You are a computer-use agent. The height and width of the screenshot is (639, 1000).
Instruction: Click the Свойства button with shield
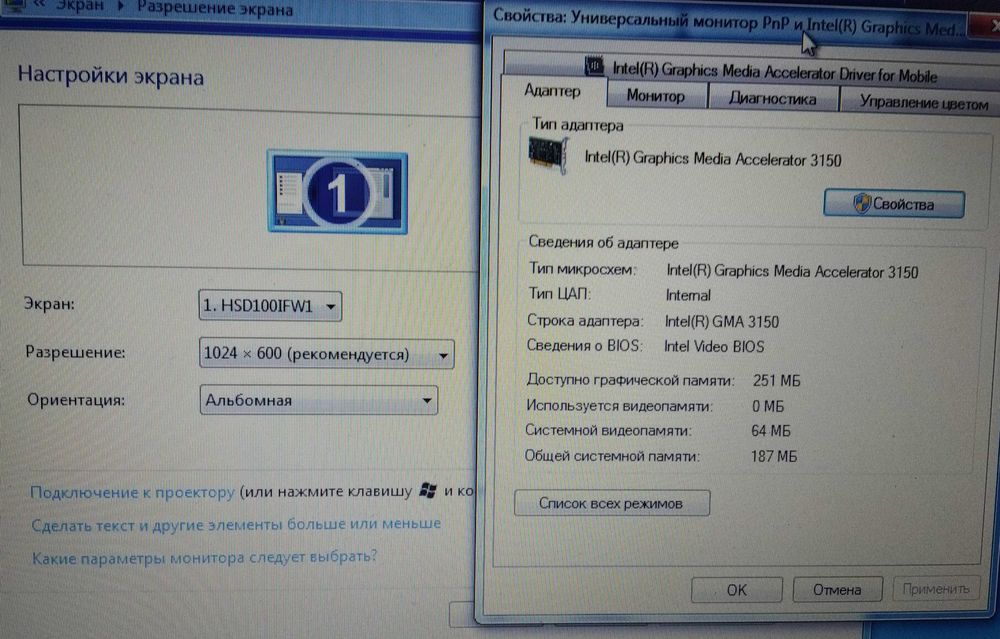click(x=893, y=204)
